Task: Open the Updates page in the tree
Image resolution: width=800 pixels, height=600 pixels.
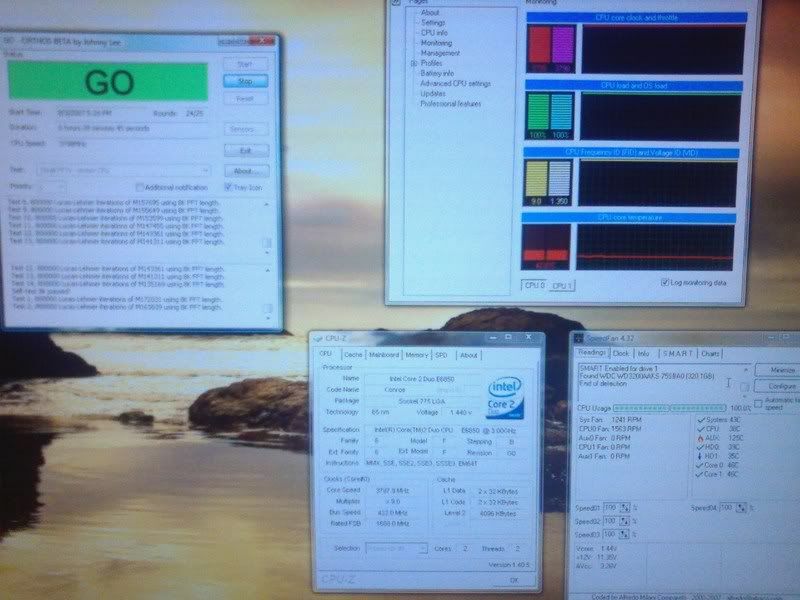Action: 433,94
